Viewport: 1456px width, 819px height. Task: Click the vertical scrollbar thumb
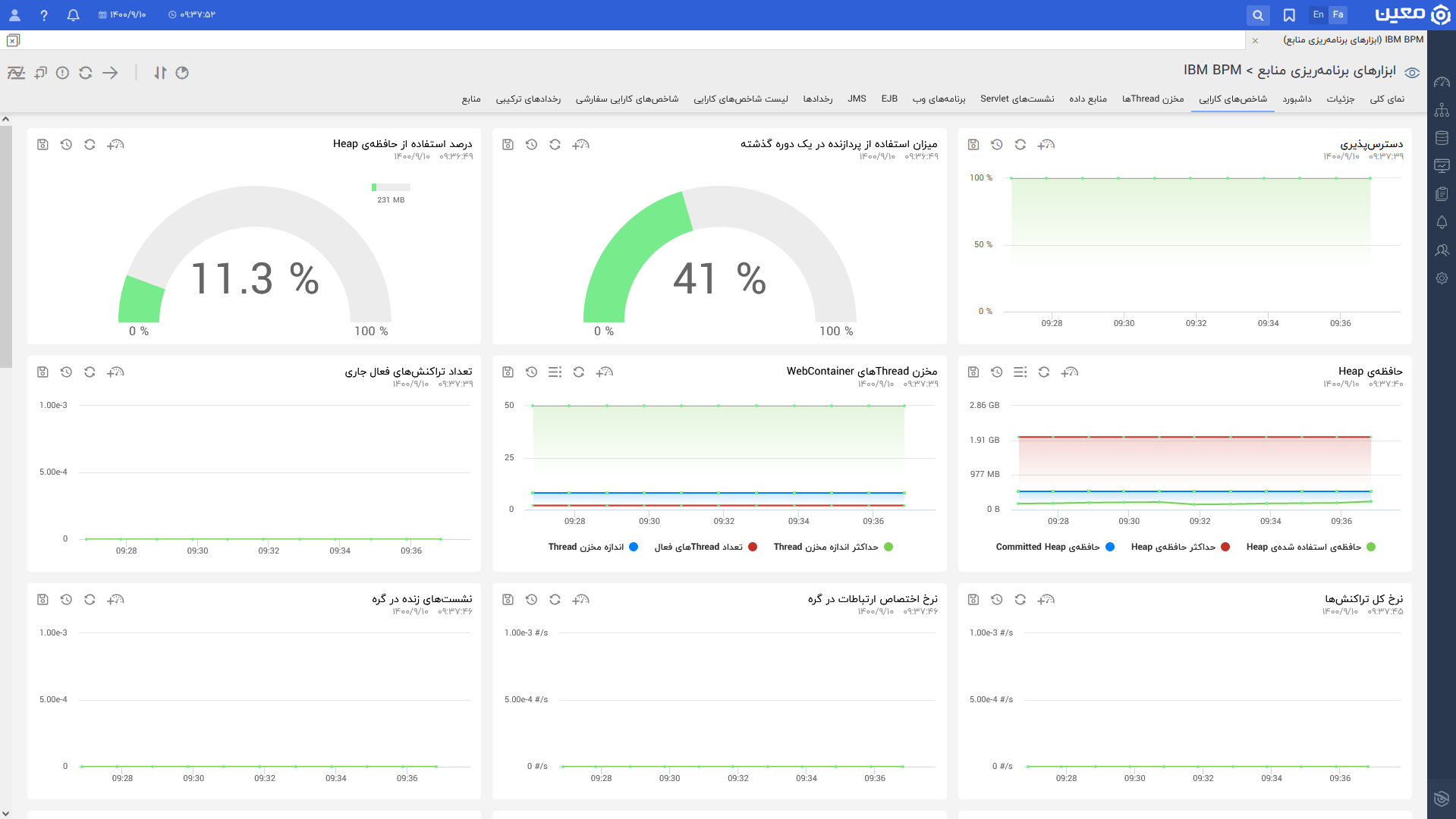tap(5, 246)
